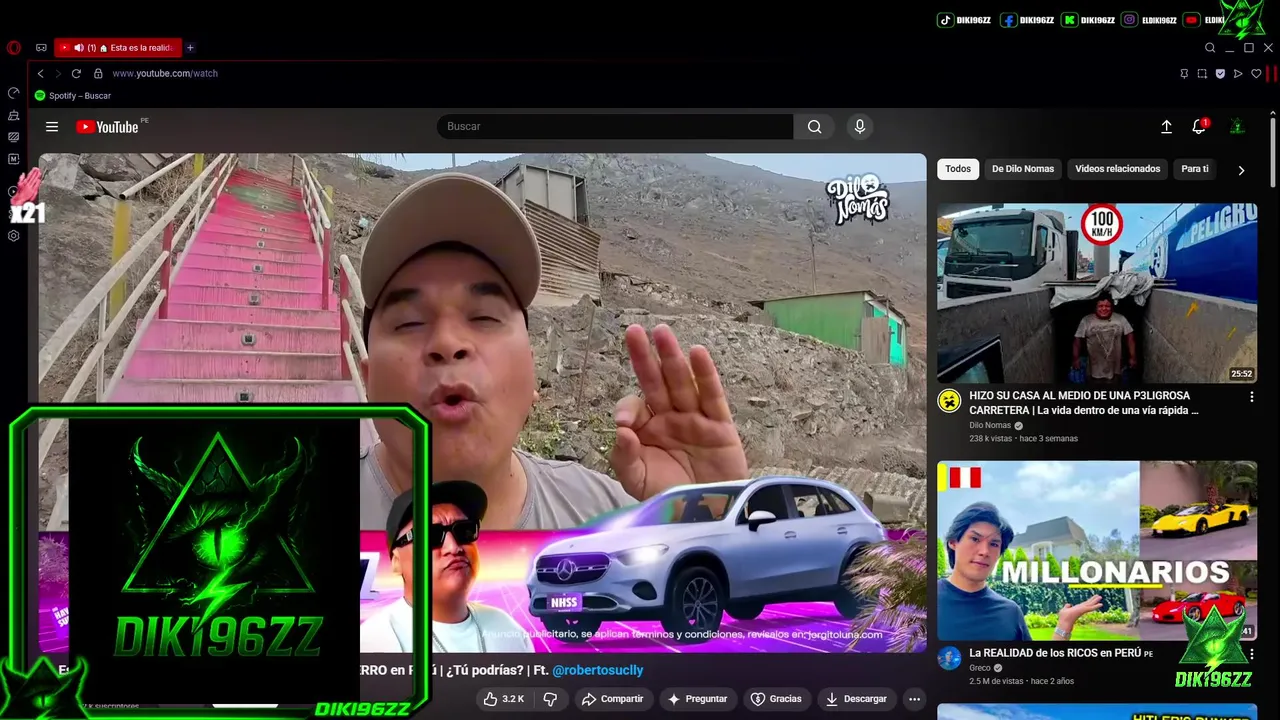Open the @robertosuclly channel link
Screen dimensions: 1280x720
pyautogui.click(x=598, y=670)
